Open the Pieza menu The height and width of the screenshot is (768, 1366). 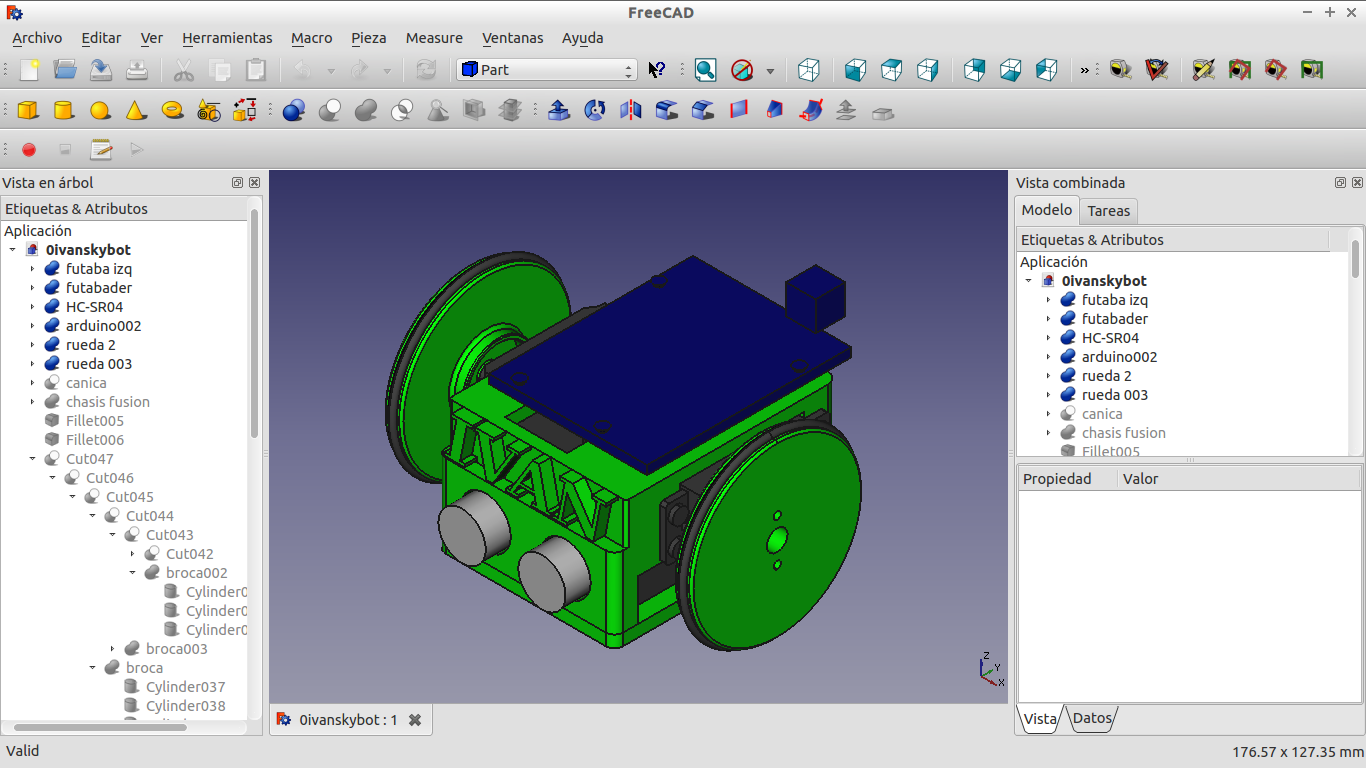[369, 38]
